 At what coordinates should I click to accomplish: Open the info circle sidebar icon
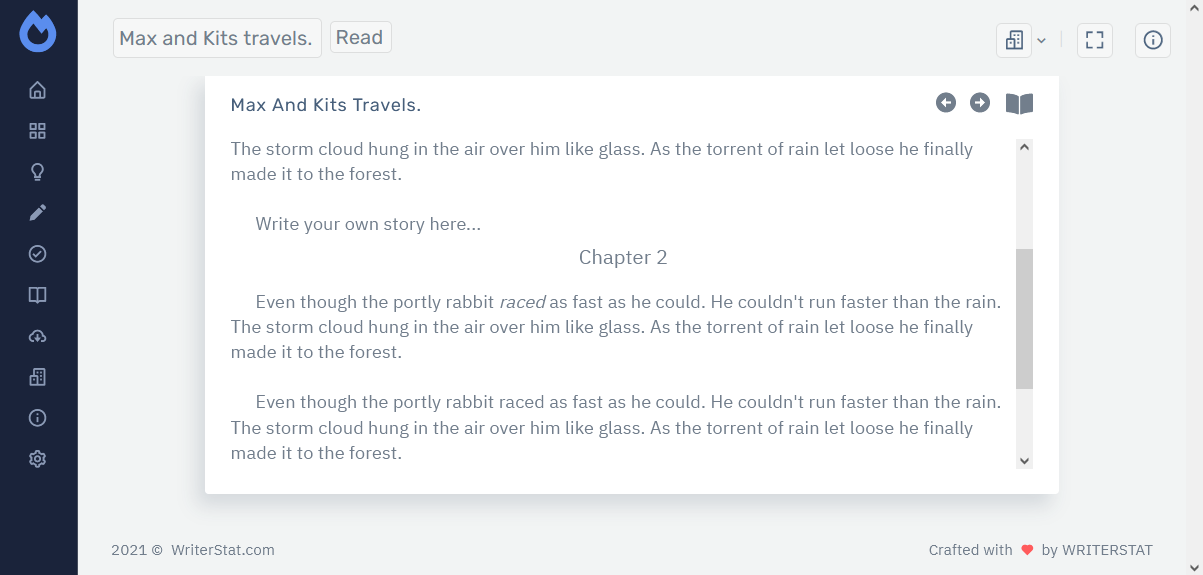[38, 418]
